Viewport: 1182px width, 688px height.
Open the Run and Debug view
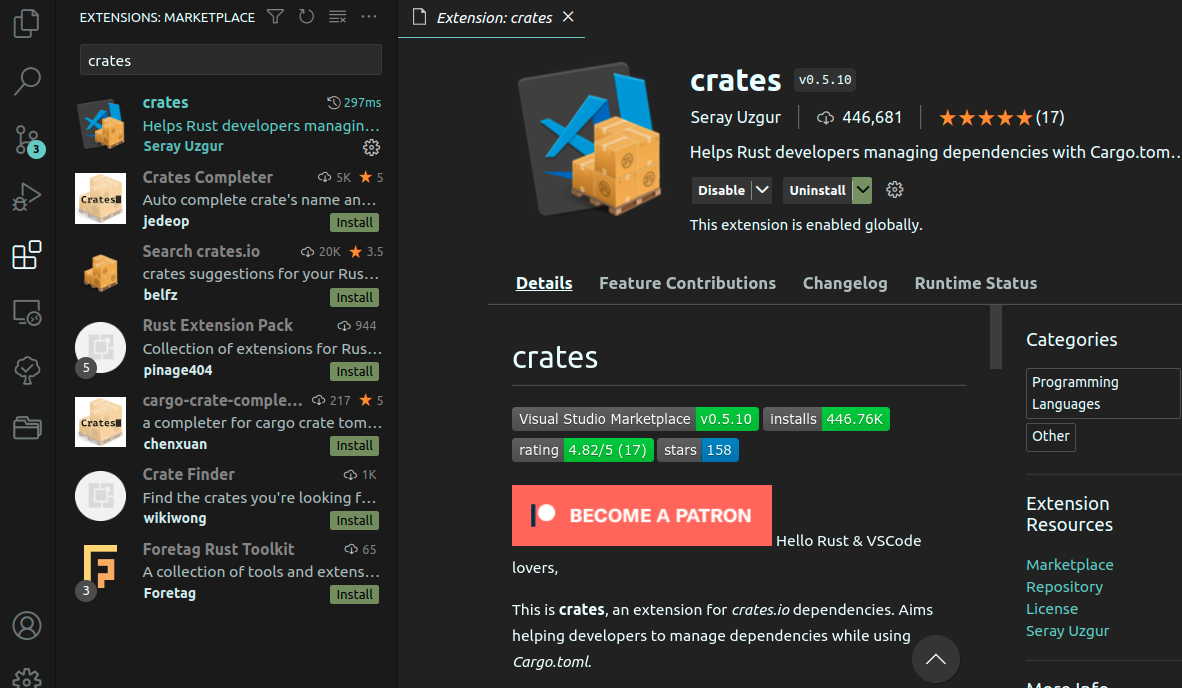[27, 197]
